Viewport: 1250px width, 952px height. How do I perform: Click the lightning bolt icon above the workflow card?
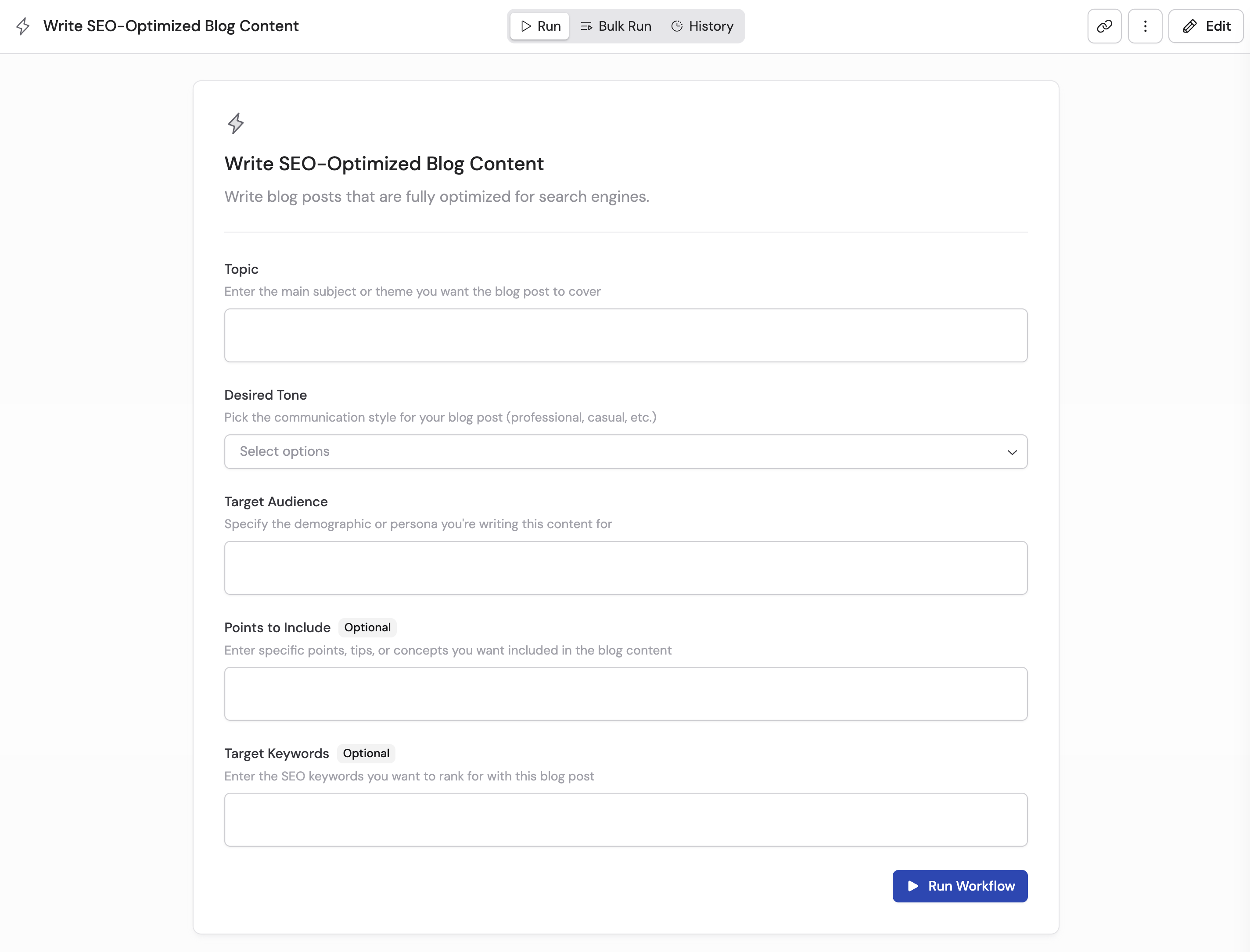click(236, 123)
